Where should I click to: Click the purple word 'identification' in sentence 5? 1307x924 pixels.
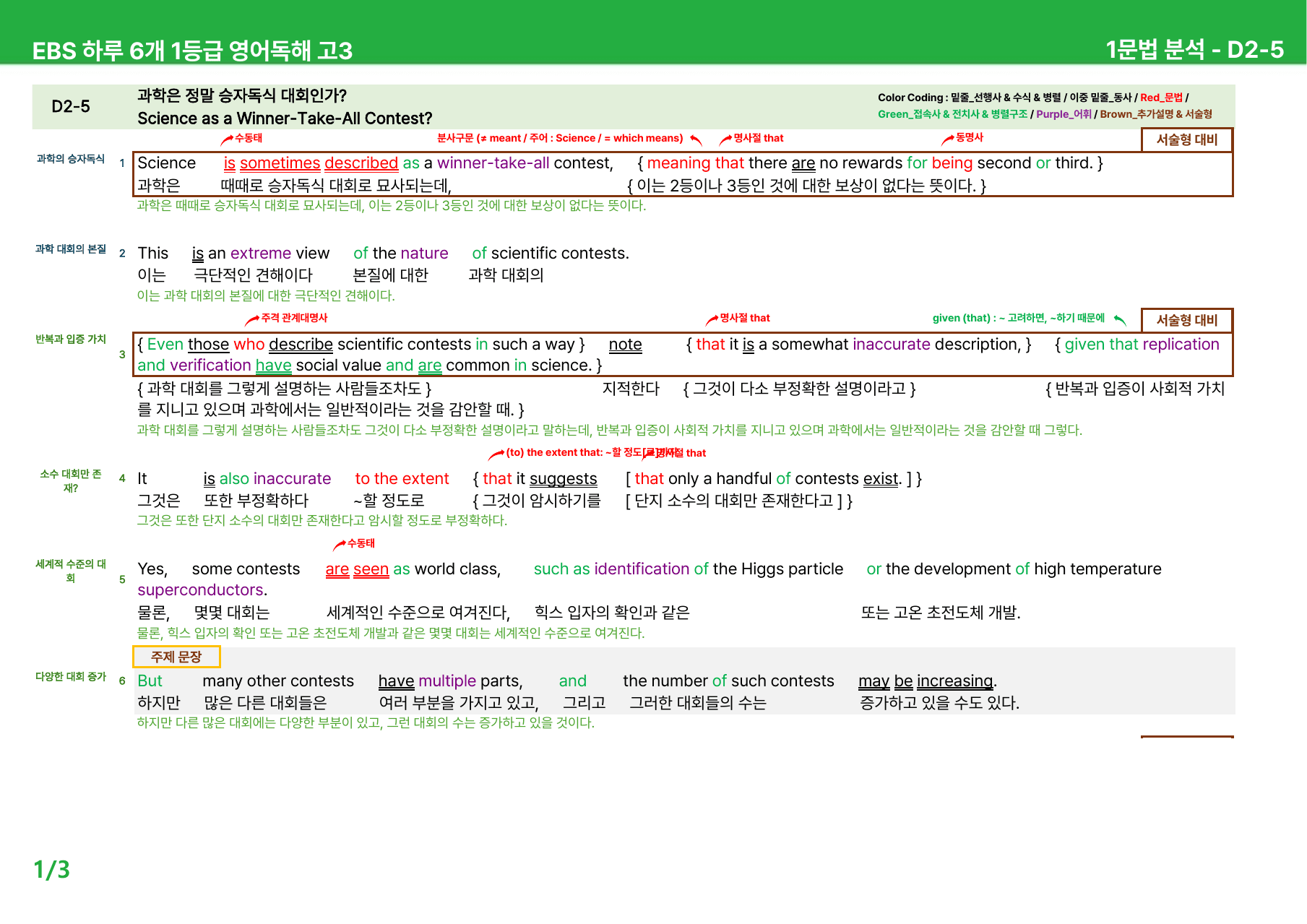pyautogui.click(x=642, y=569)
